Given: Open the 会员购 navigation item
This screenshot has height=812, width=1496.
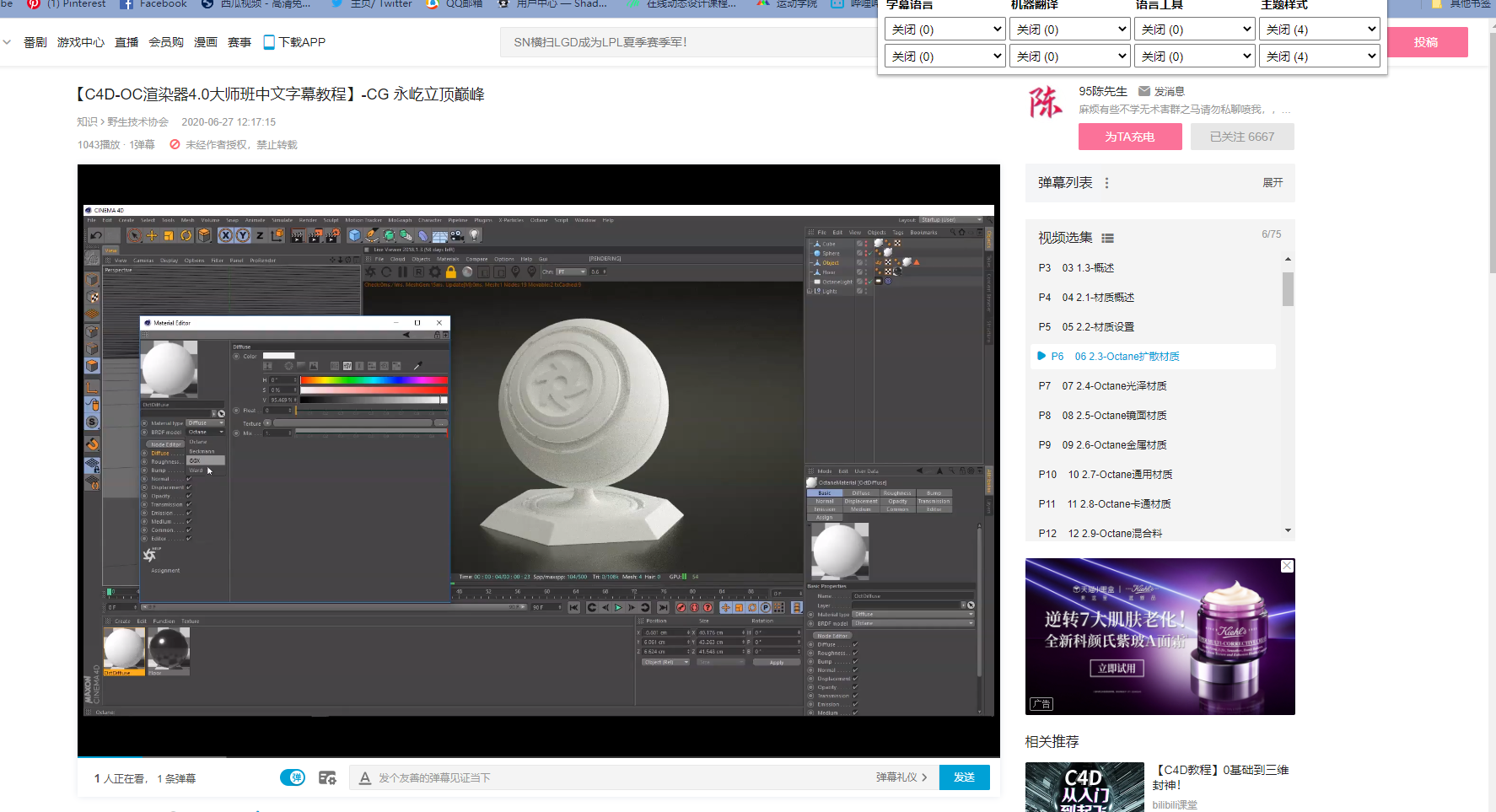Looking at the screenshot, I should (x=166, y=42).
